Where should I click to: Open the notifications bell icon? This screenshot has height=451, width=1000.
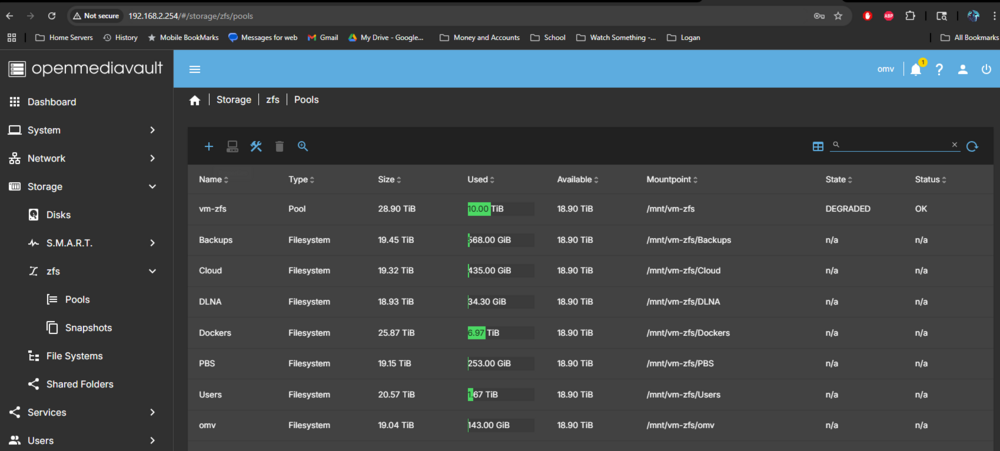(x=916, y=70)
